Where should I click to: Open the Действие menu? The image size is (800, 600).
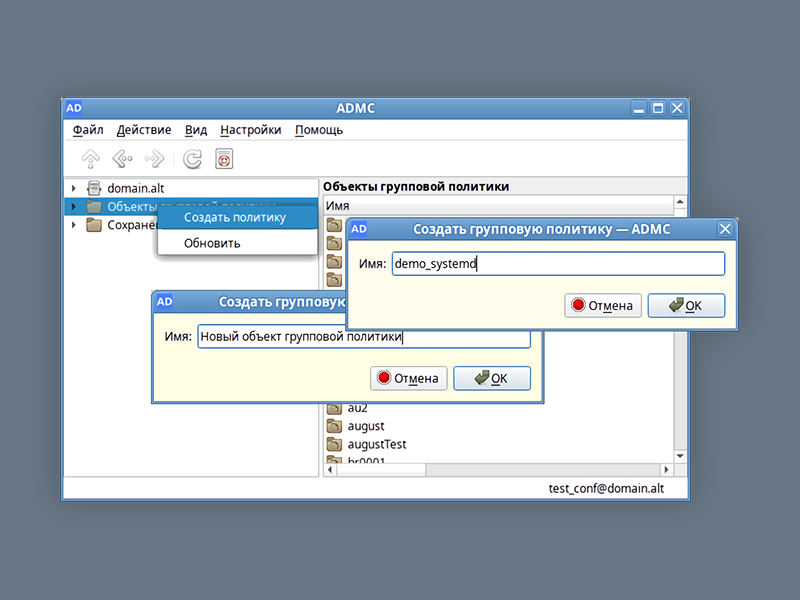(x=144, y=130)
